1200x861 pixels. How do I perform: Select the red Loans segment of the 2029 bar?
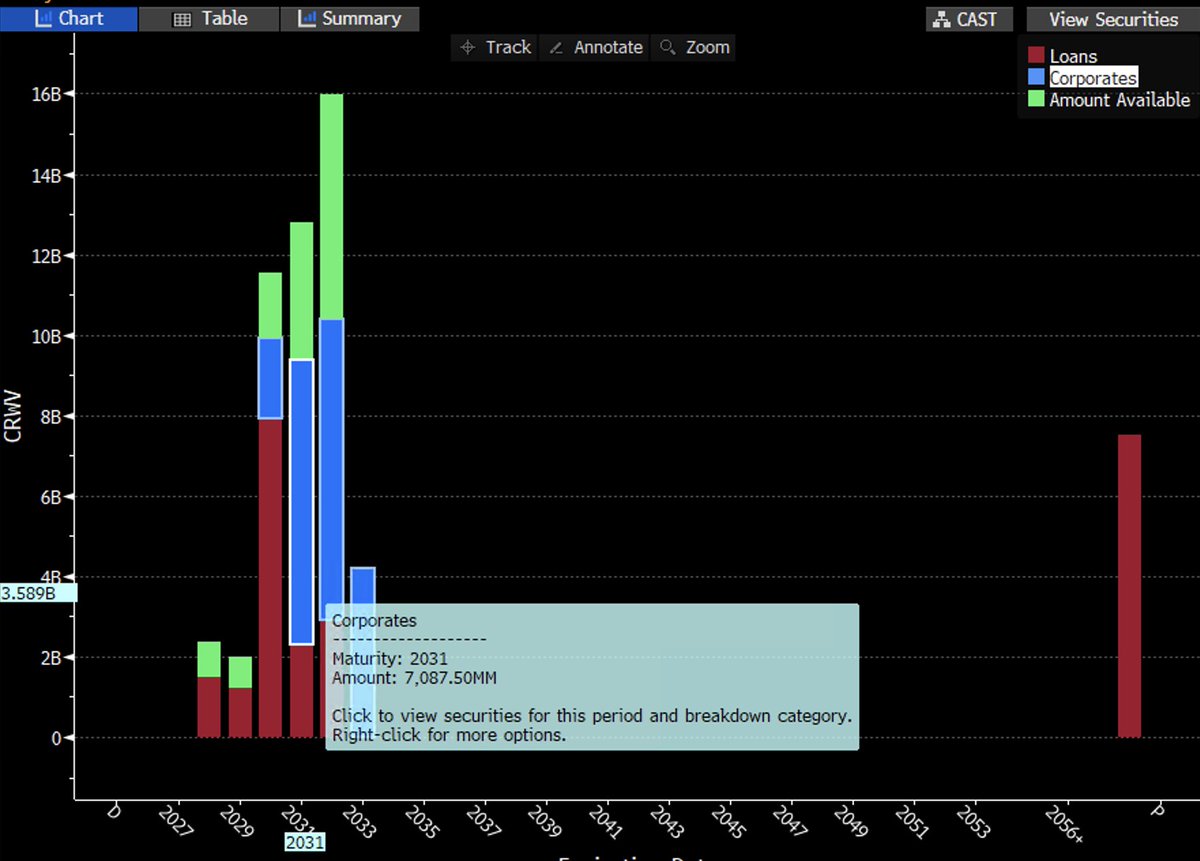pos(240,713)
